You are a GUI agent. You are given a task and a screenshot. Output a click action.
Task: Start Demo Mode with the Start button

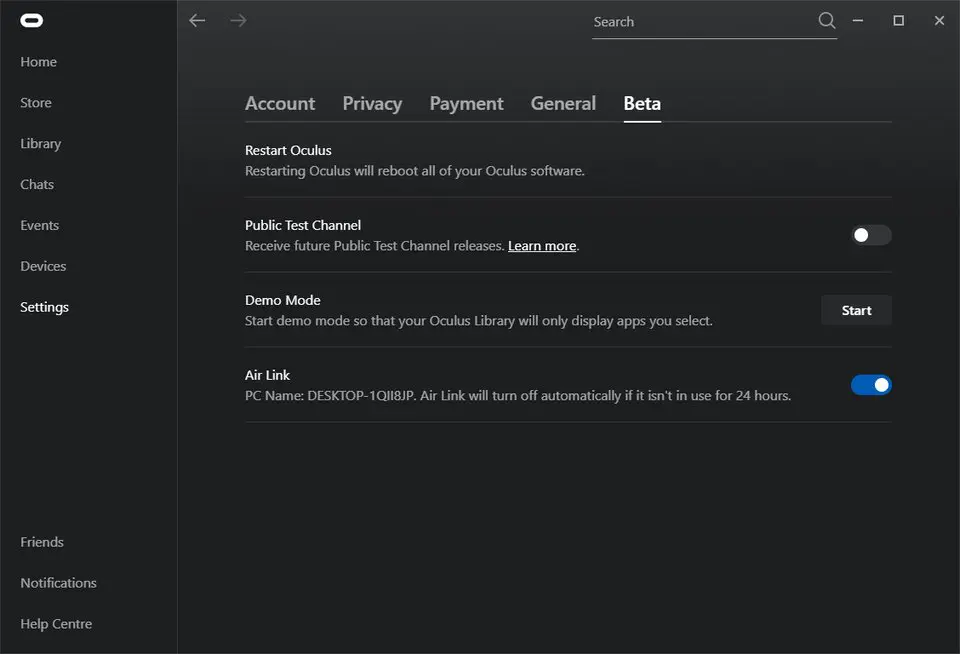tap(856, 310)
